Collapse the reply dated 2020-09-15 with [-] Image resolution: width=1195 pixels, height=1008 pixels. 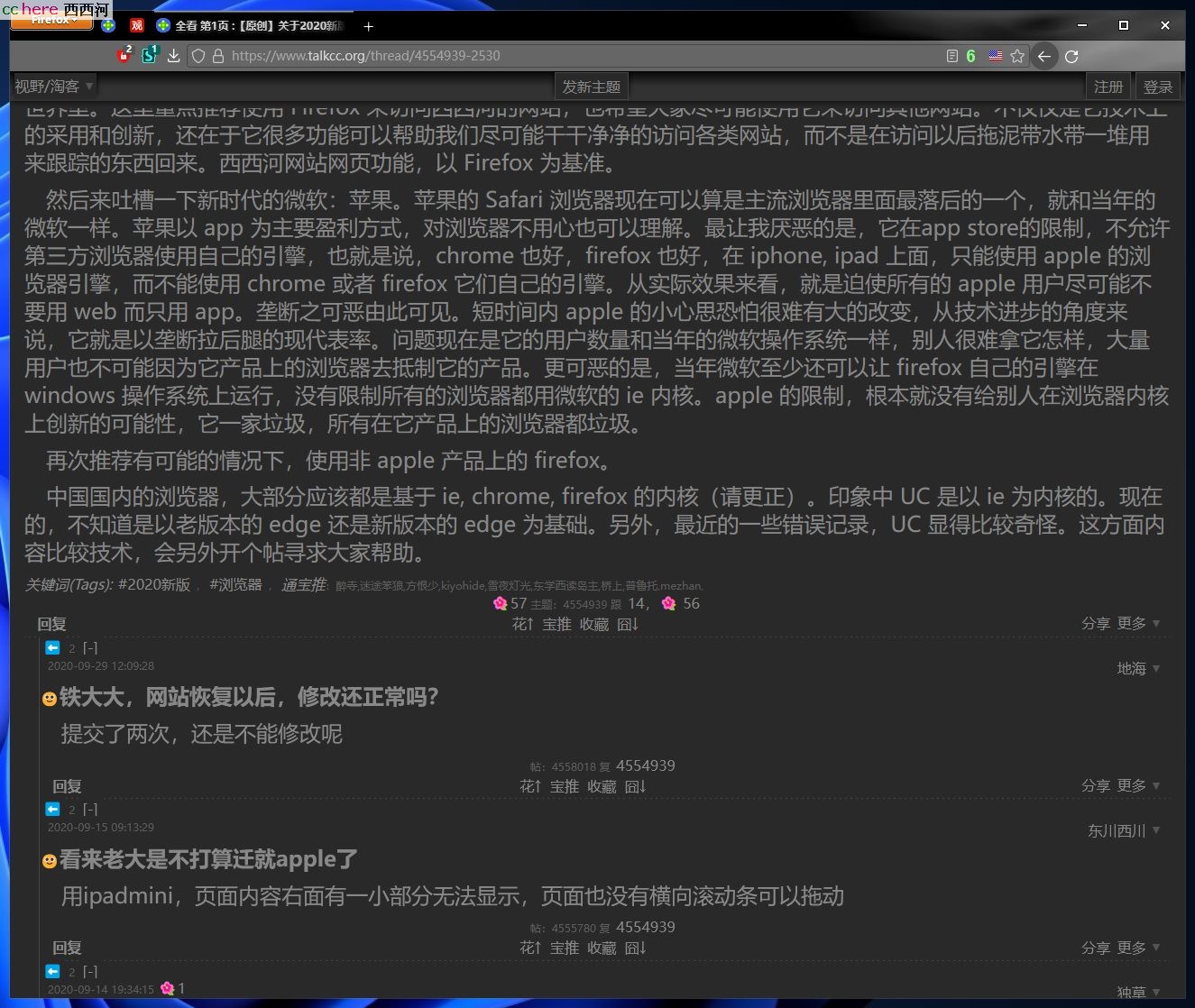tap(90, 809)
